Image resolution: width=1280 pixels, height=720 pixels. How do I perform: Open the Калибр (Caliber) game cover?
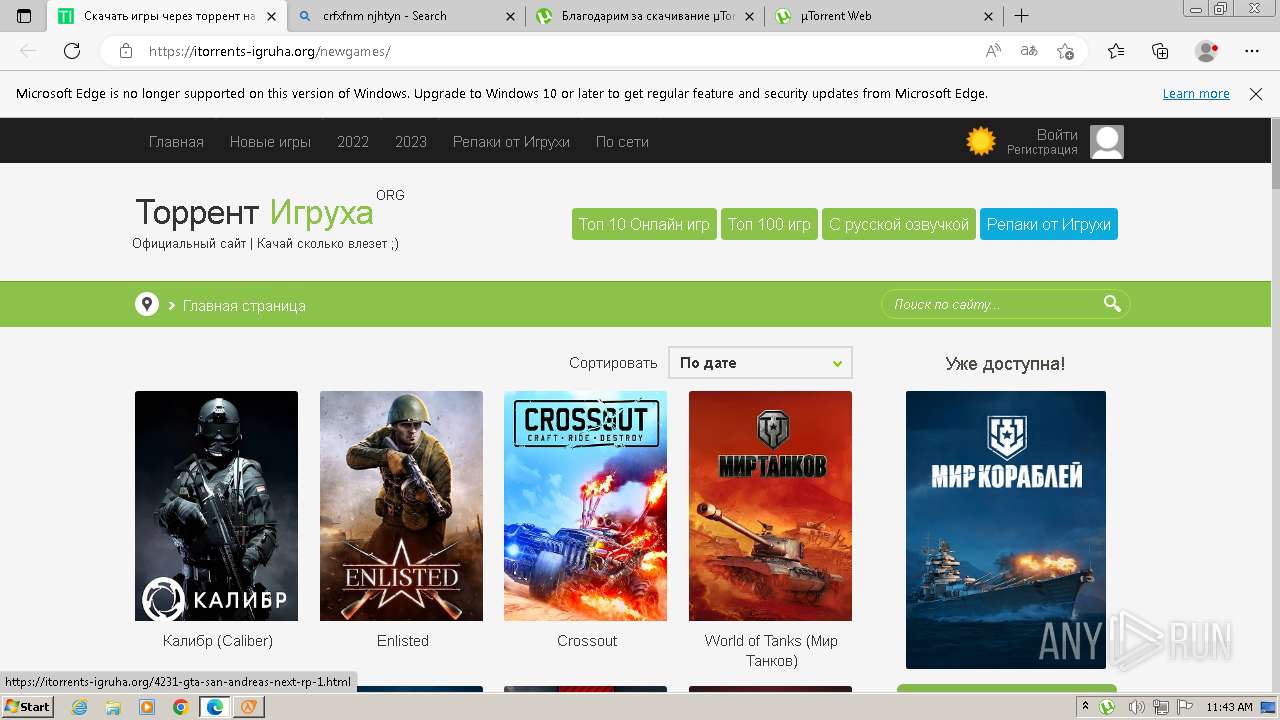[216, 506]
